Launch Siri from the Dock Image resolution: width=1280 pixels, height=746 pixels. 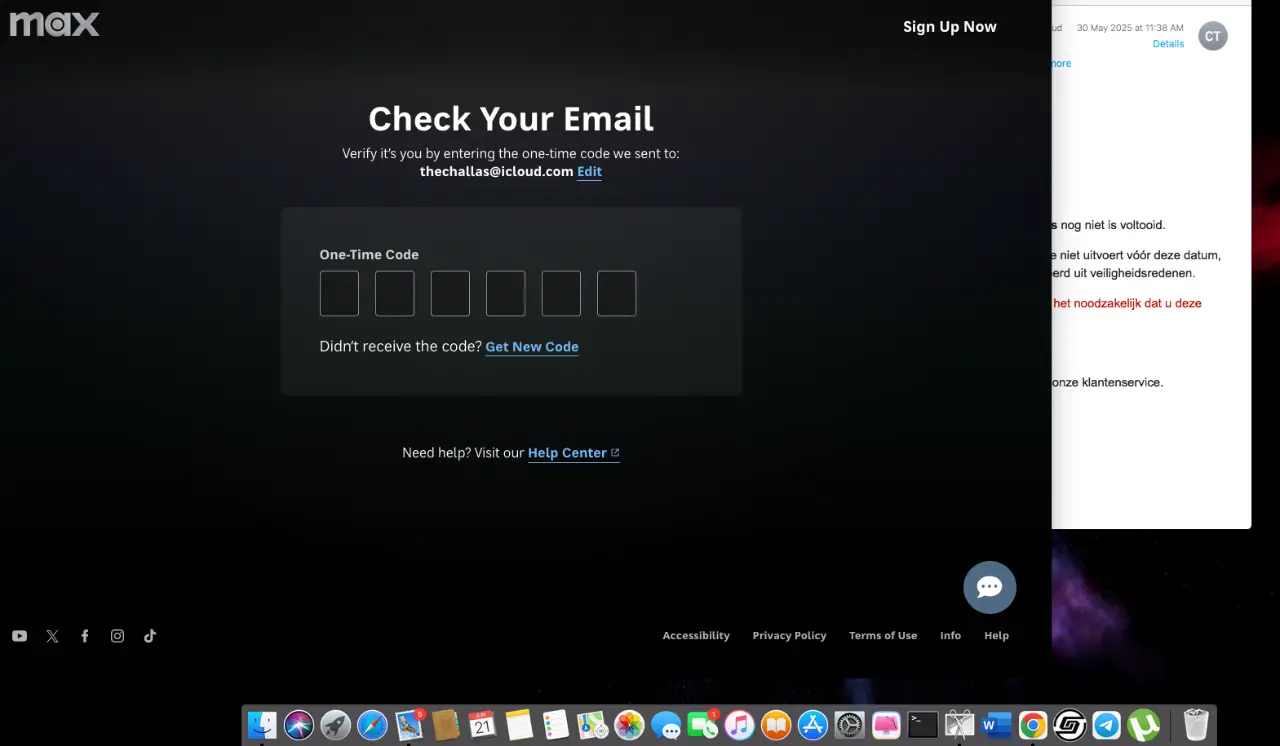pyautogui.click(x=299, y=724)
